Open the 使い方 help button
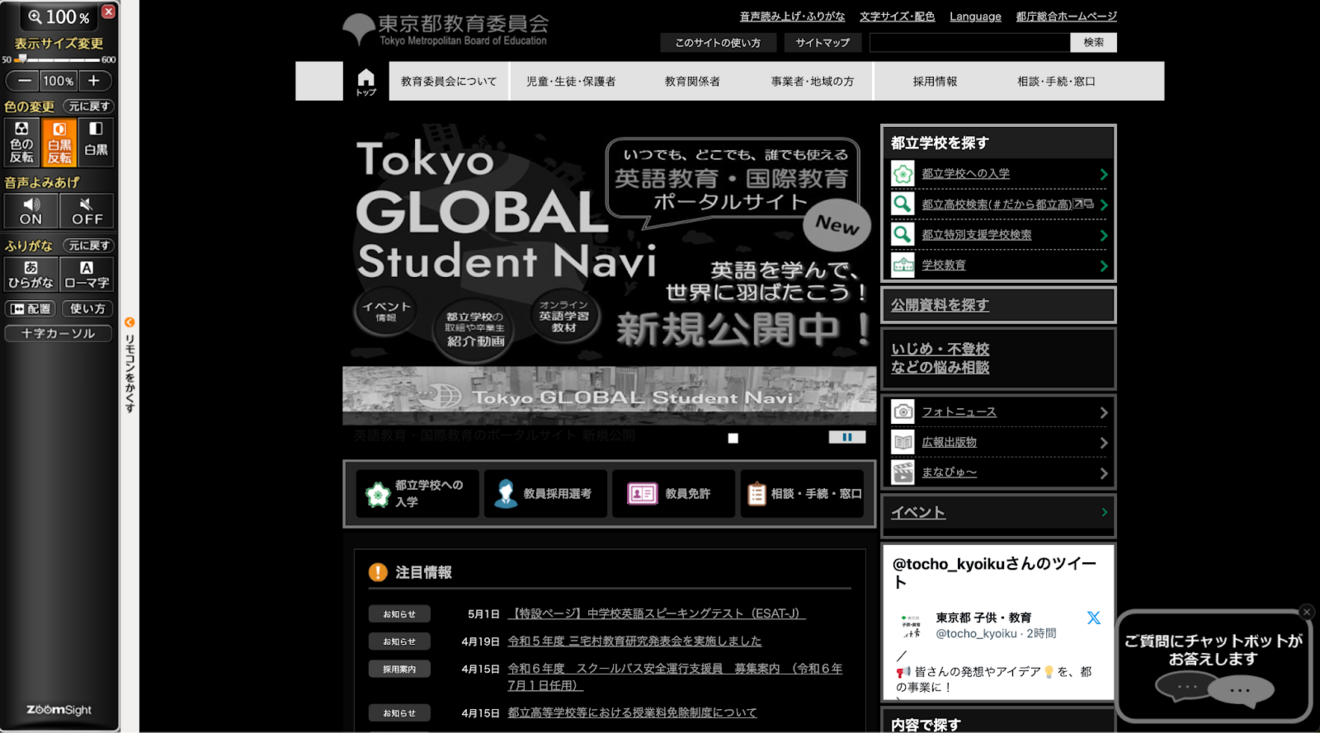 87,309
